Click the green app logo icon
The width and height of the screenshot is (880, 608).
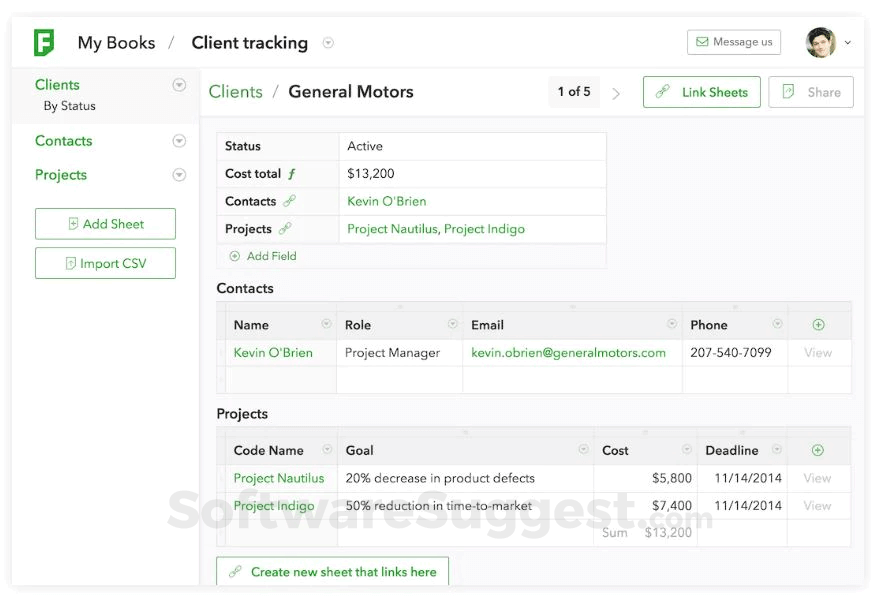pos(40,41)
